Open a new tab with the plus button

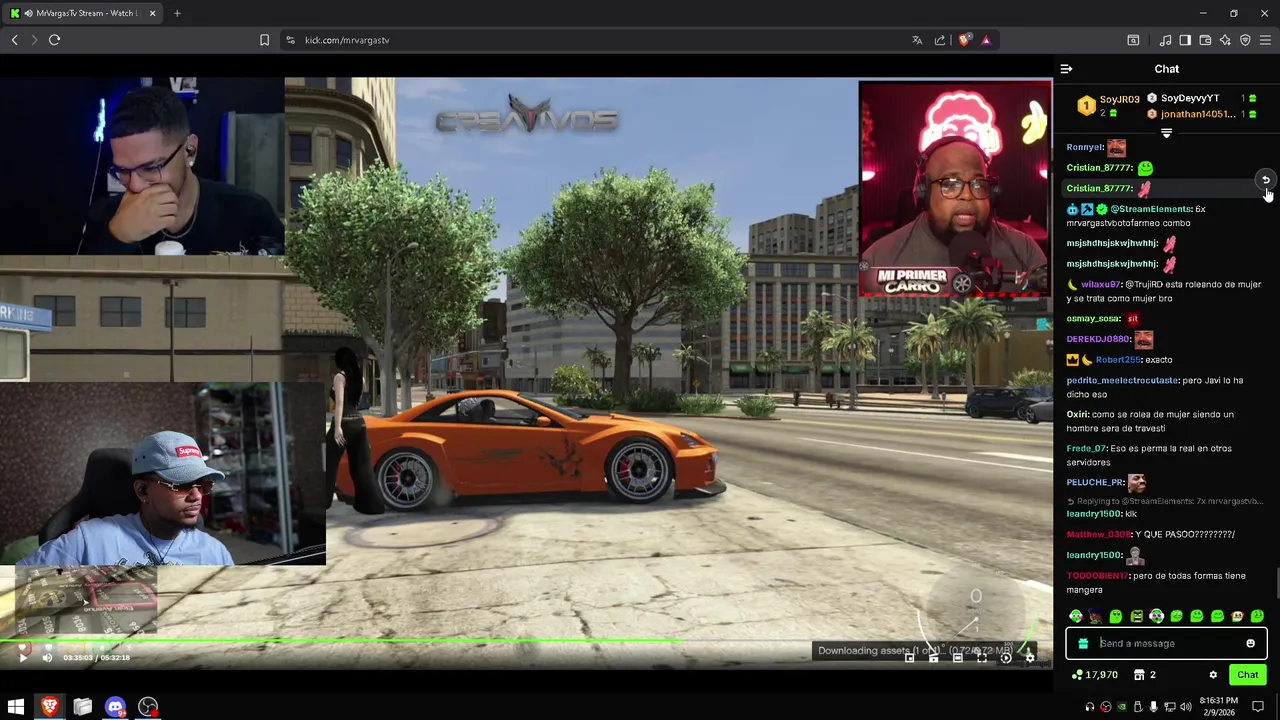point(177,13)
